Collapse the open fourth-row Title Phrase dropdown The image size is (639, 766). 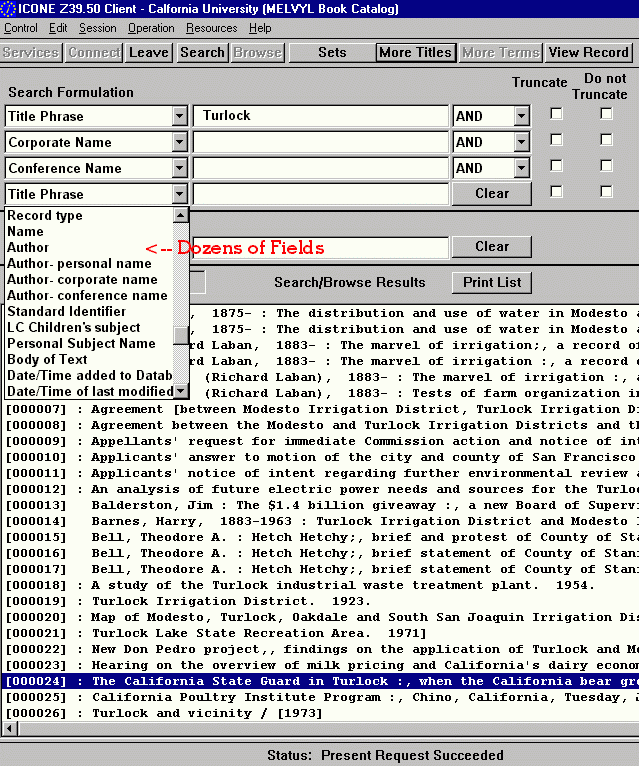tap(180, 194)
